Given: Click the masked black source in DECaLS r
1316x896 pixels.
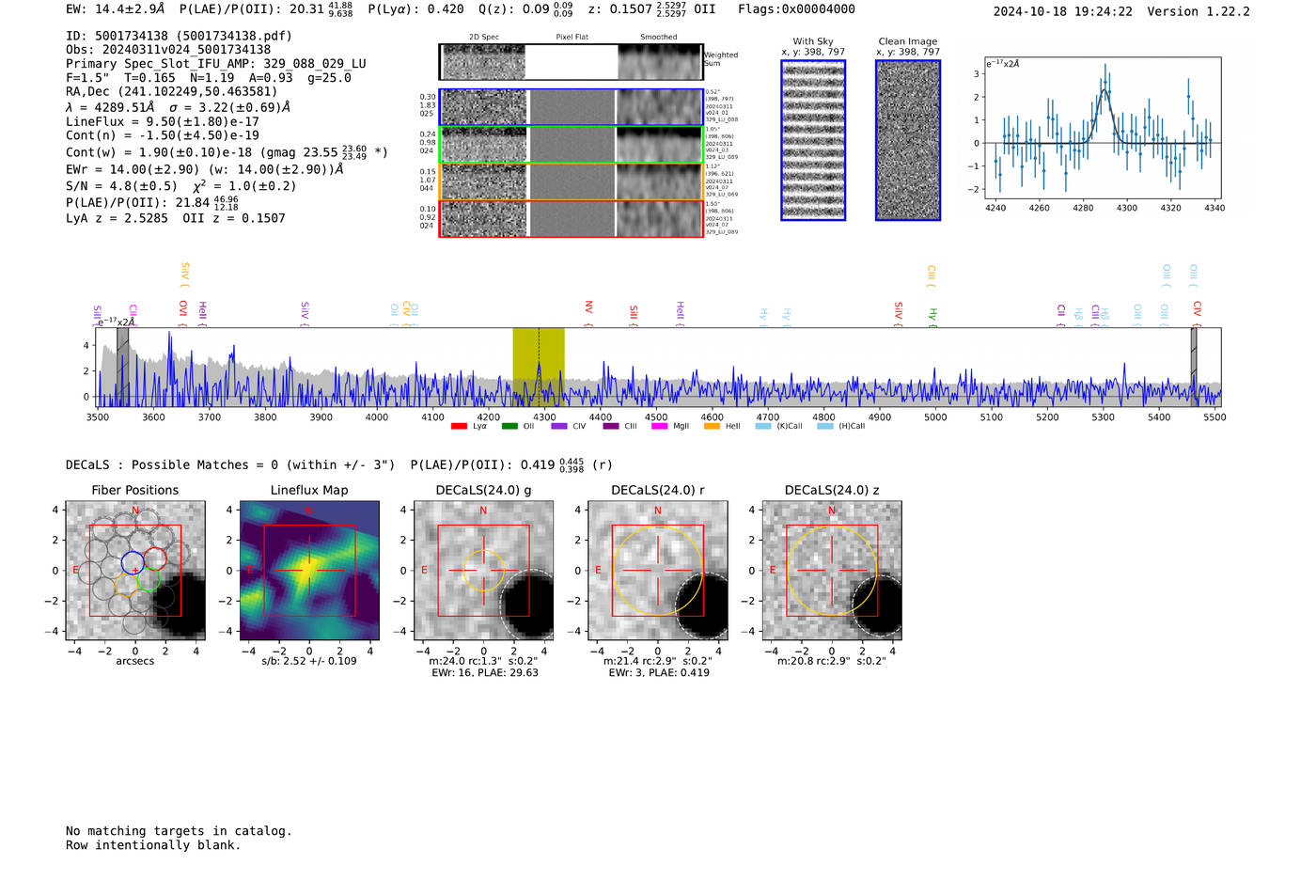Looking at the screenshot, I should [x=702, y=607].
